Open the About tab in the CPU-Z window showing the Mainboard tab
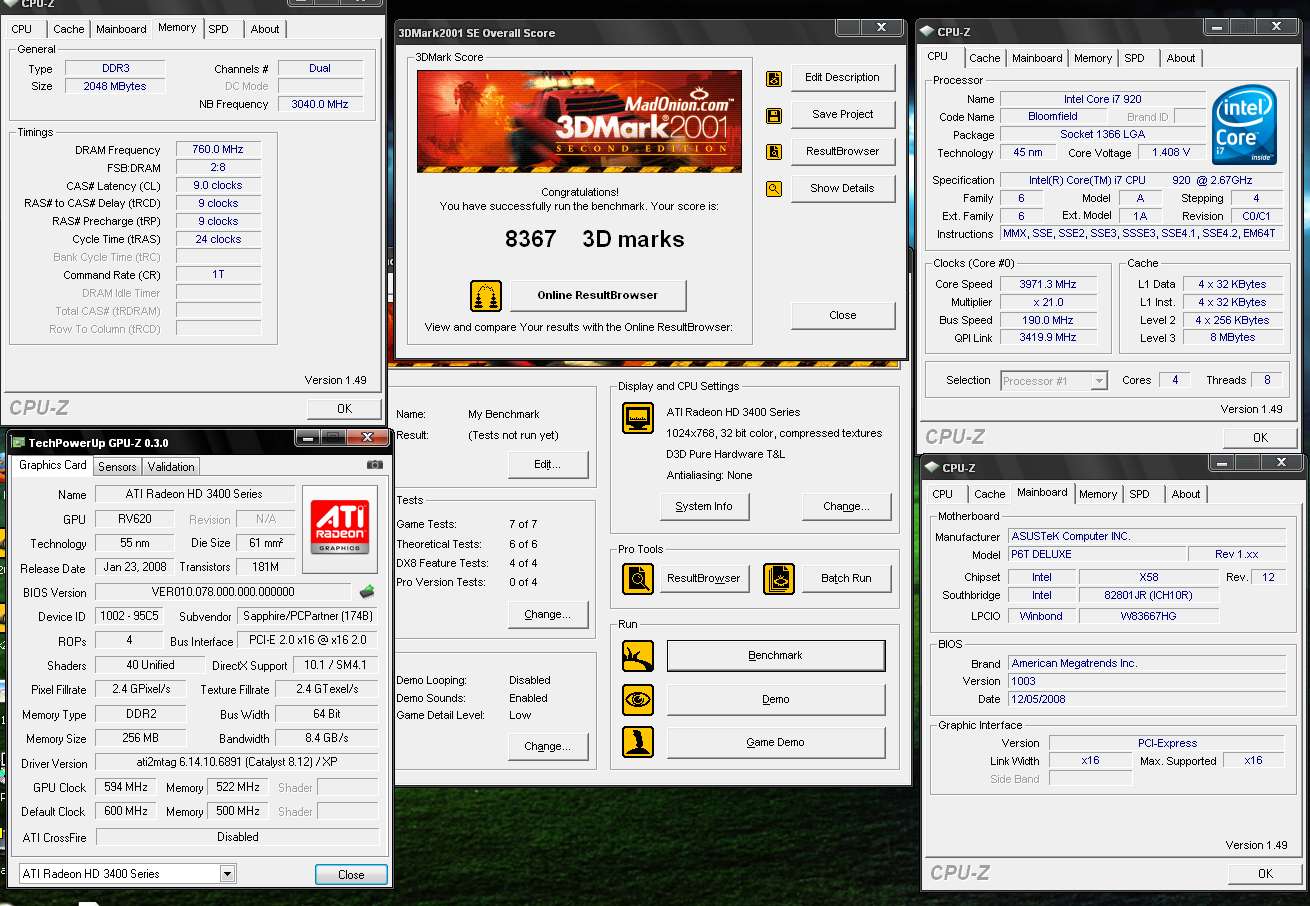The height and width of the screenshot is (906, 1310). [1186, 494]
